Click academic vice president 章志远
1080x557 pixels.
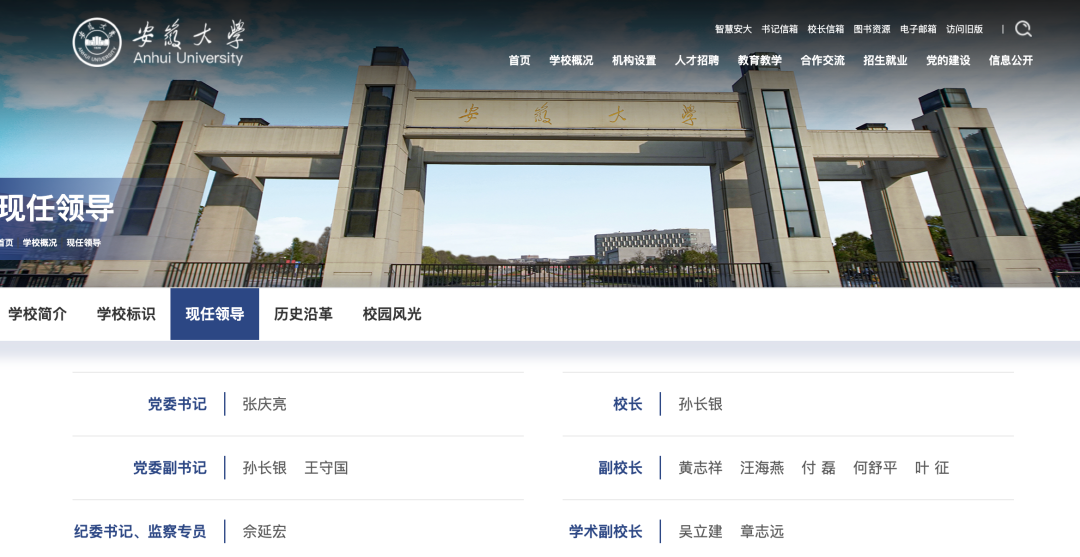[762, 532]
